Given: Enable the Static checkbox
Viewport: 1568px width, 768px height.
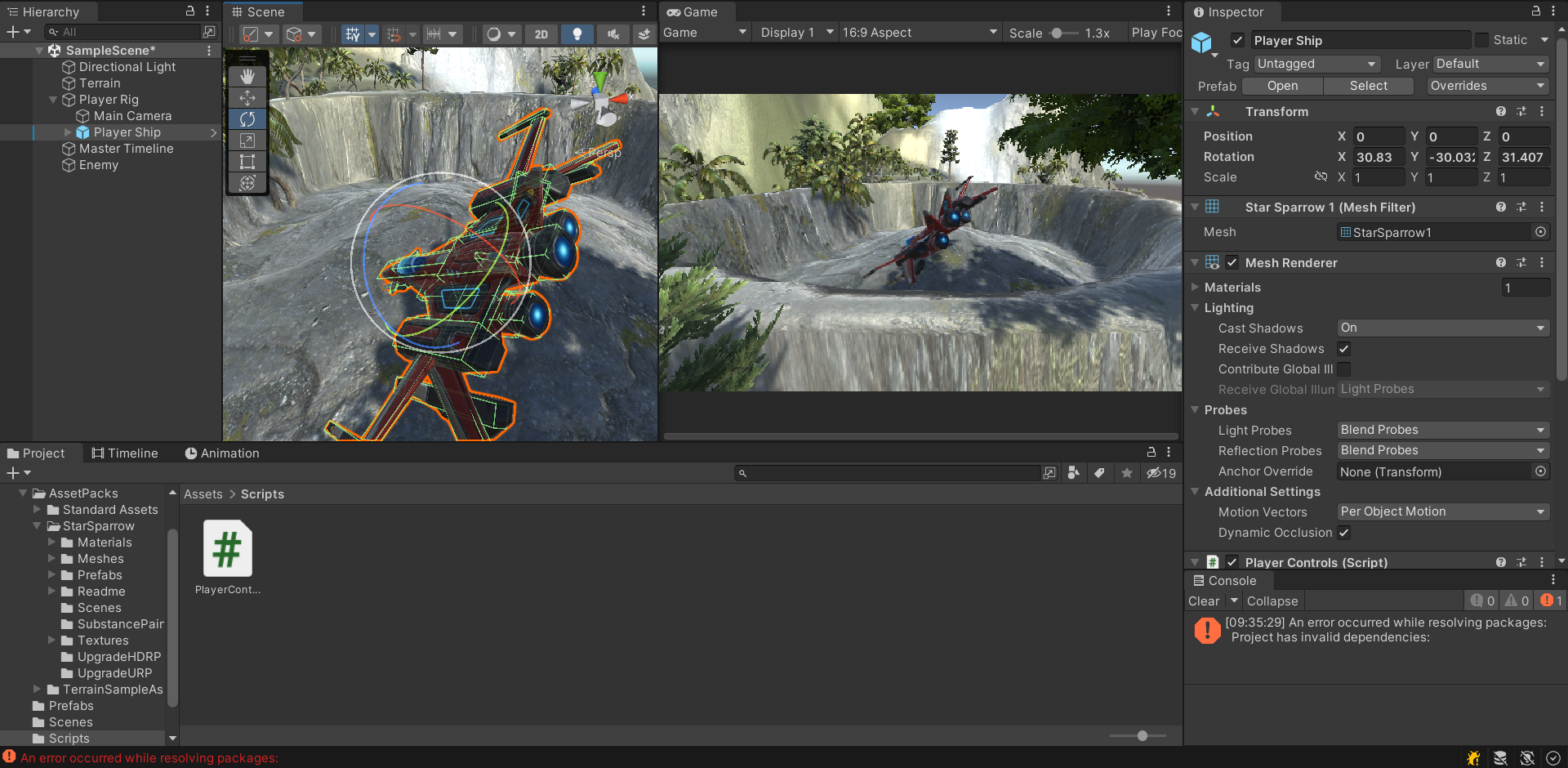Looking at the screenshot, I should tap(1481, 40).
